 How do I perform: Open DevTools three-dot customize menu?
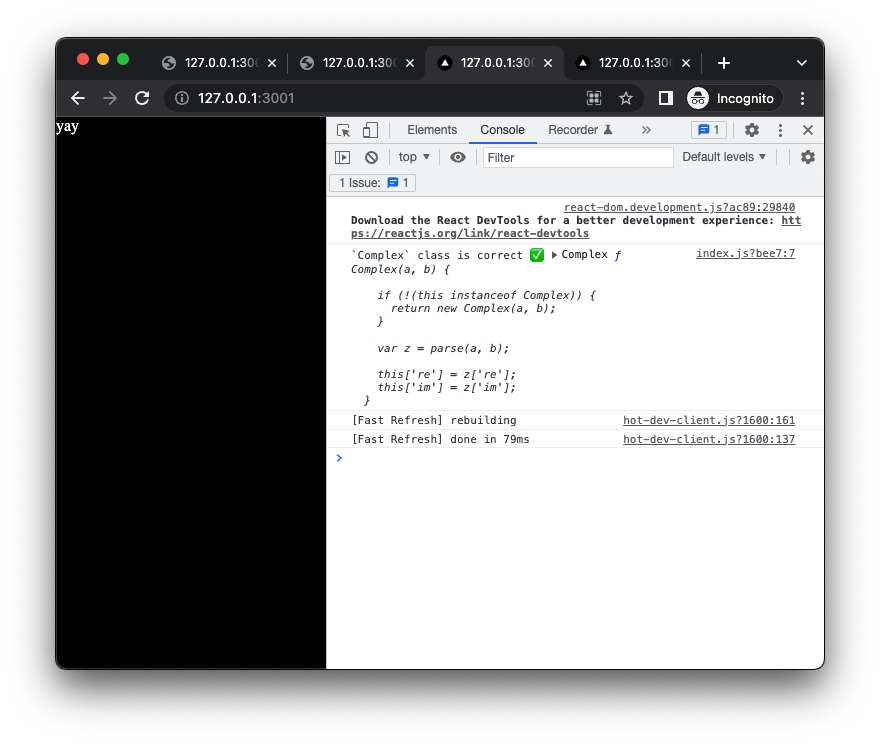click(780, 130)
